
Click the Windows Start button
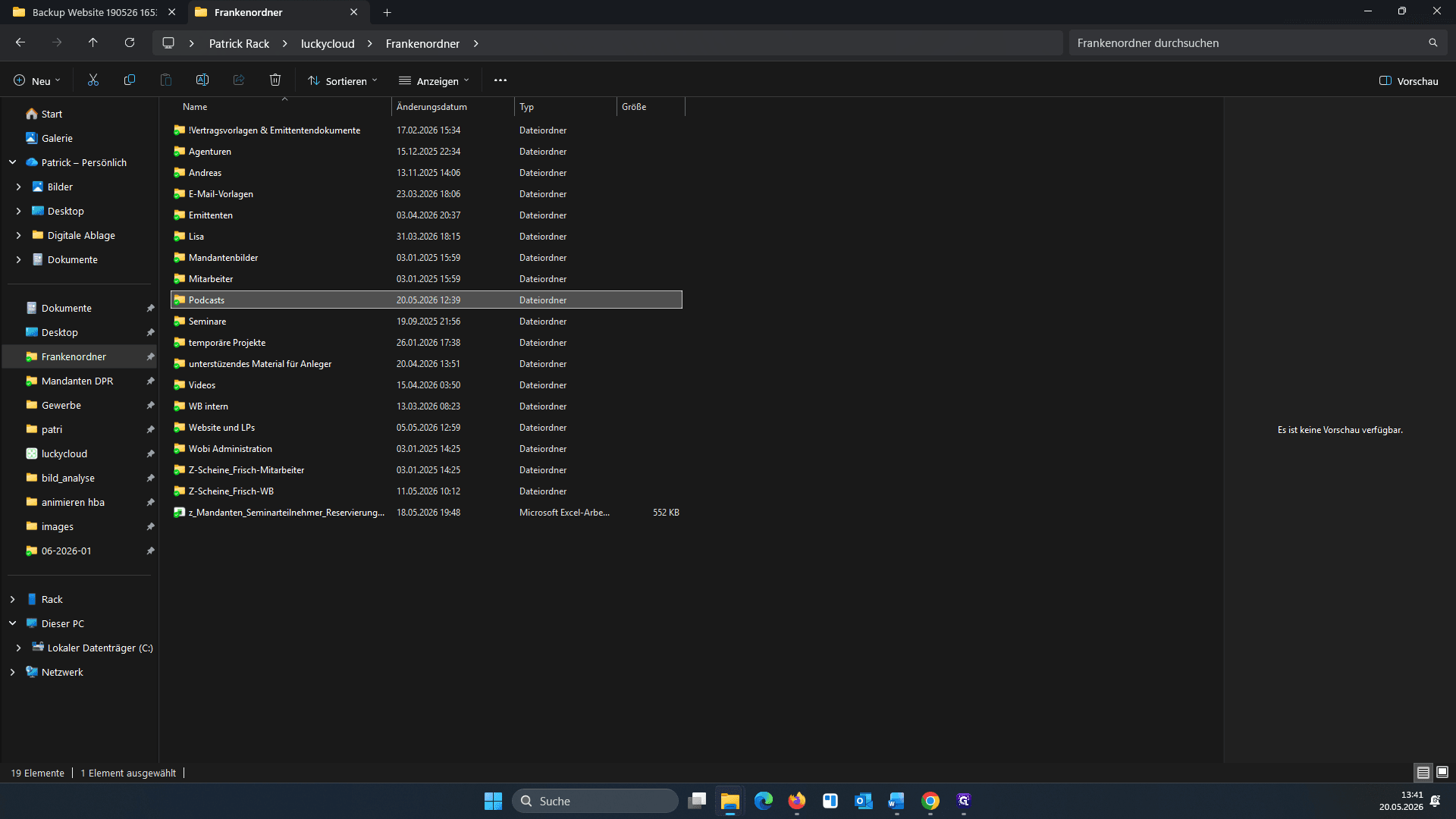(494, 801)
